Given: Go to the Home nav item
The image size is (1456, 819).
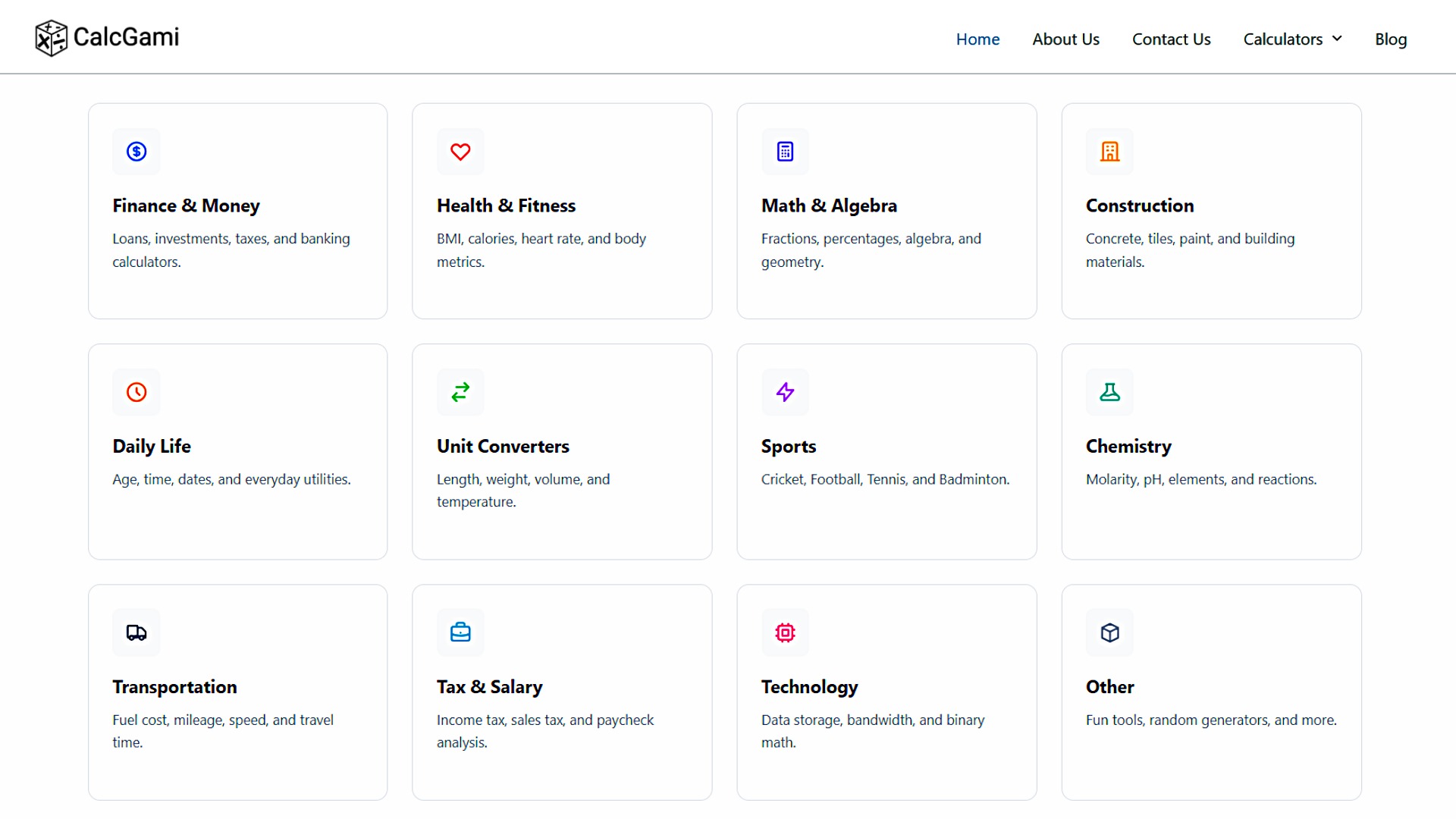Looking at the screenshot, I should (977, 39).
